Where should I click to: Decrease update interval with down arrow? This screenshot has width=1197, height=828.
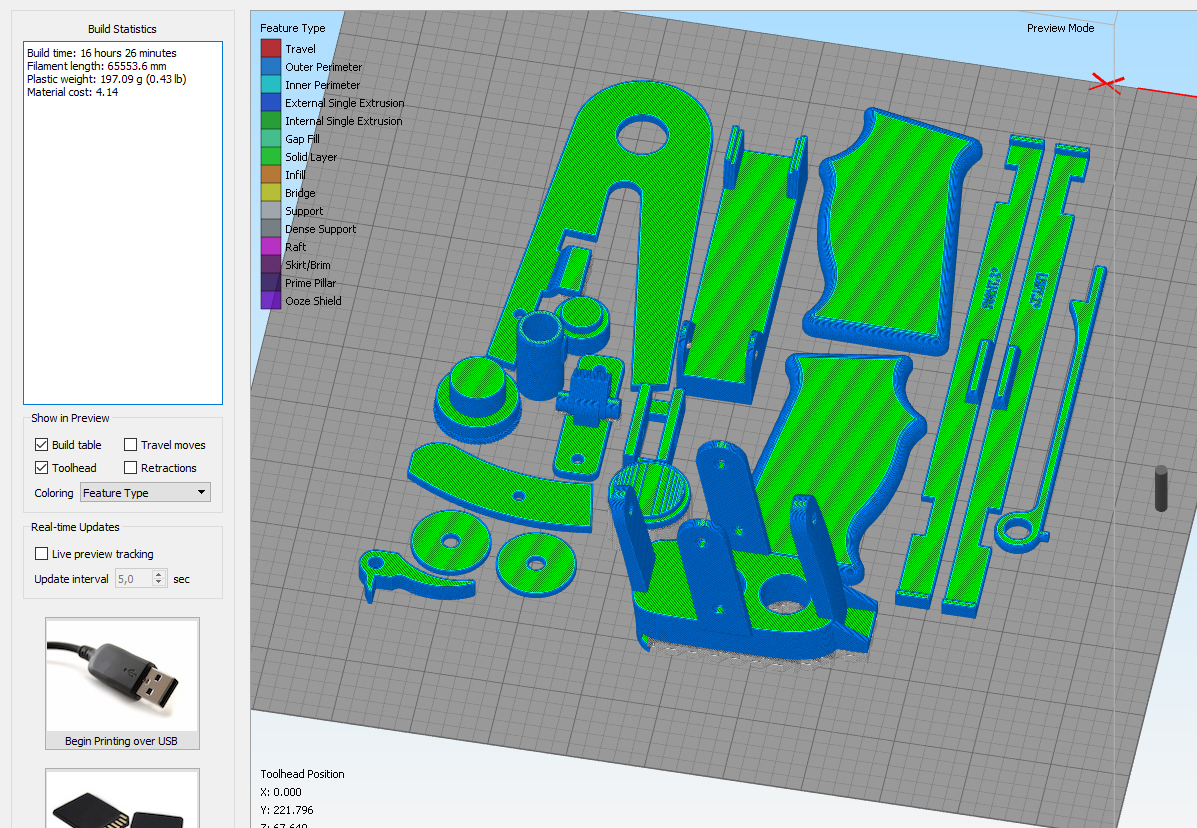[159, 583]
